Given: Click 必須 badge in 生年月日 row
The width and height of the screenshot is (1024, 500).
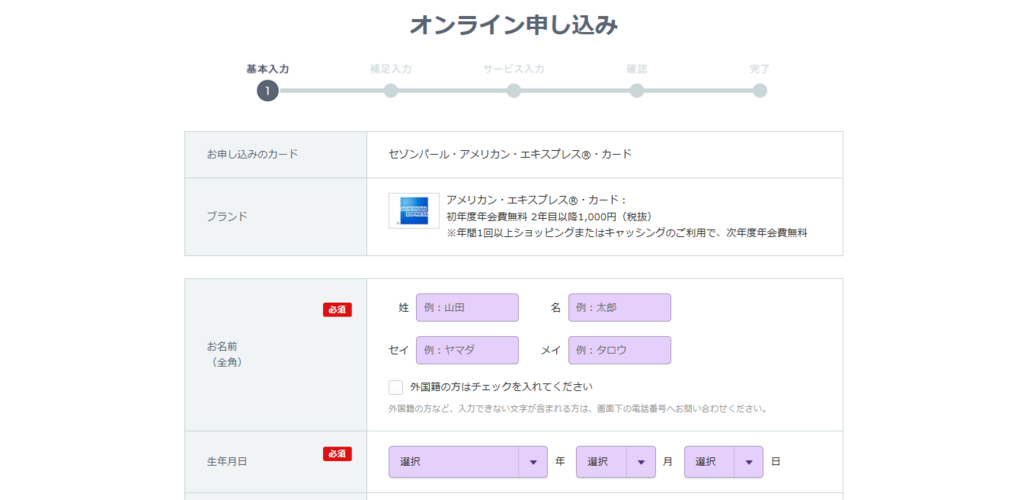Looking at the screenshot, I should [x=337, y=454].
